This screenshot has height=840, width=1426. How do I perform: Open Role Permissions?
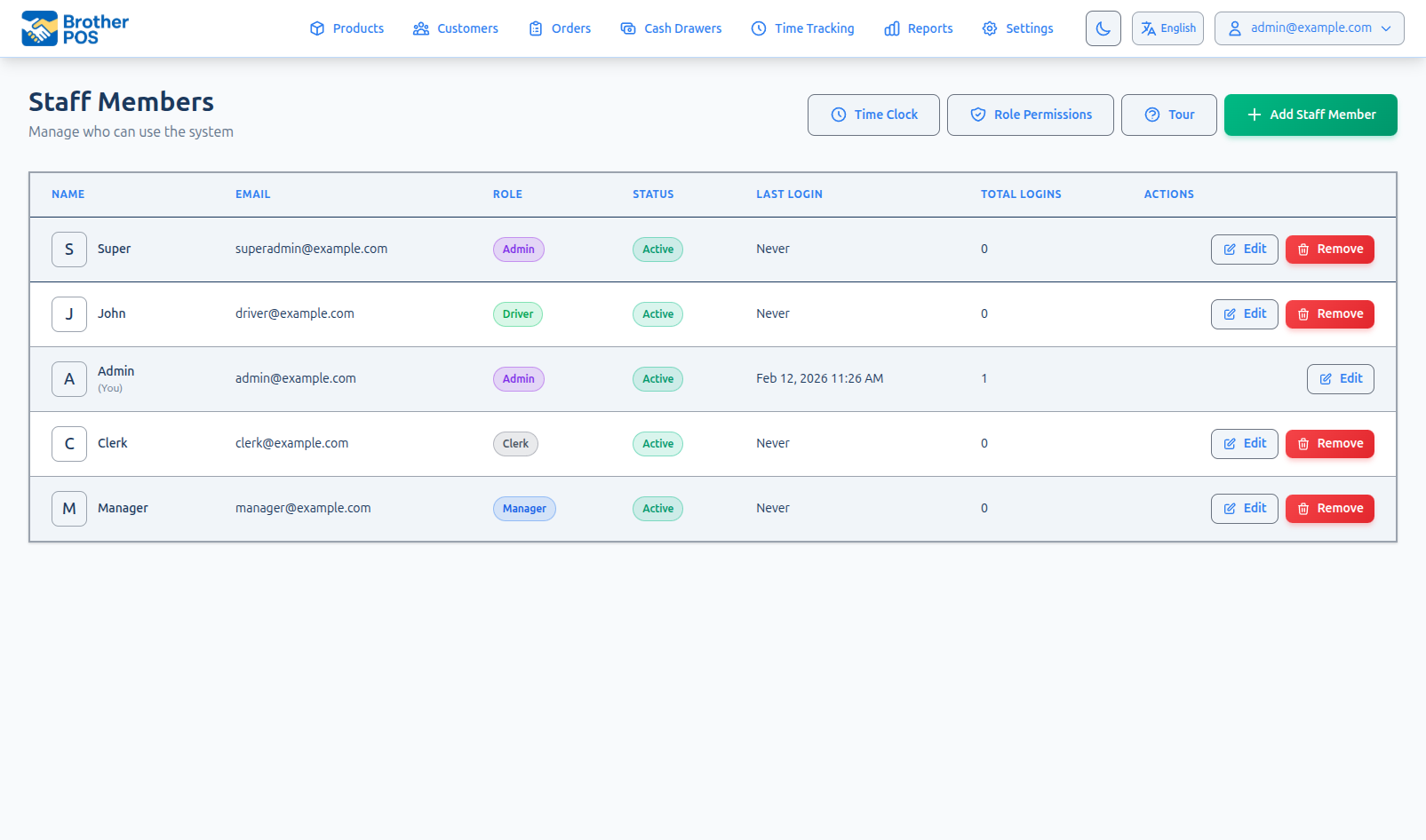(1030, 115)
